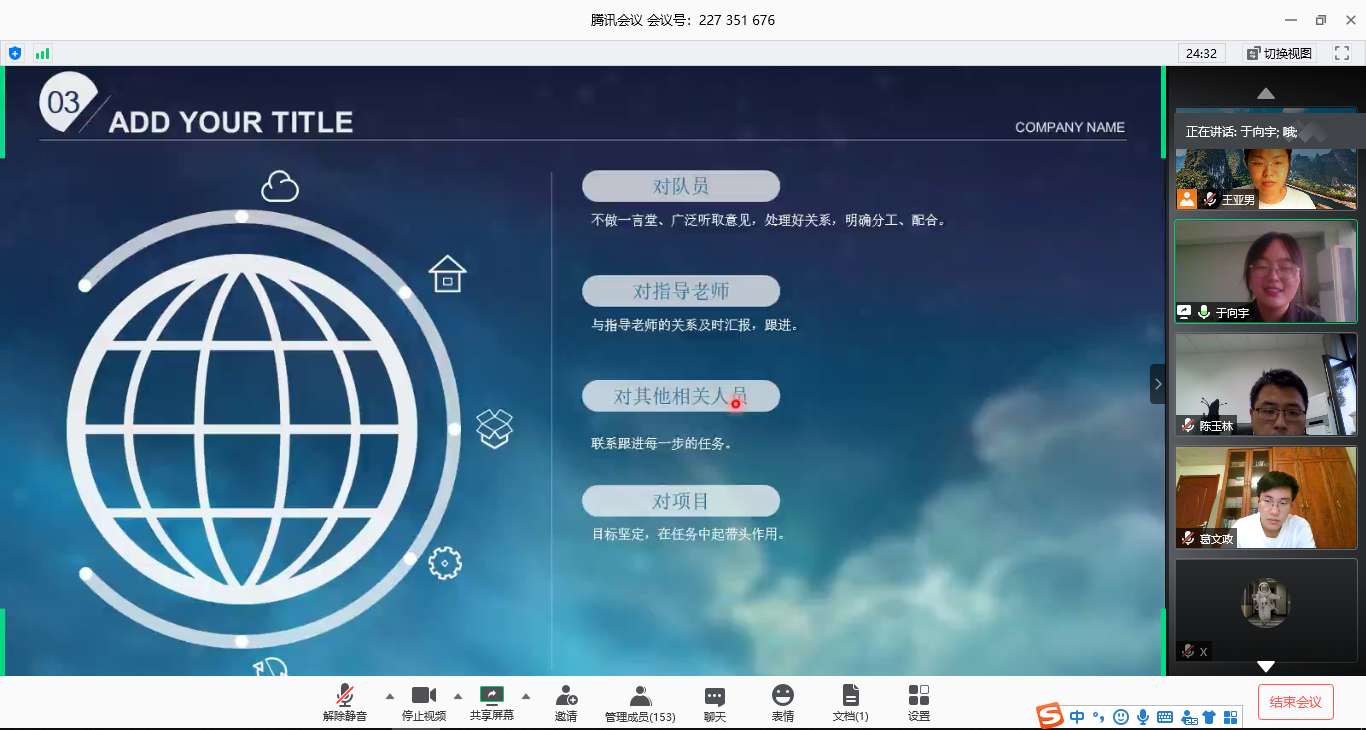Click the 解除静音 microphone icon
The width and height of the screenshot is (1366, 730).
tap(344, 696)
